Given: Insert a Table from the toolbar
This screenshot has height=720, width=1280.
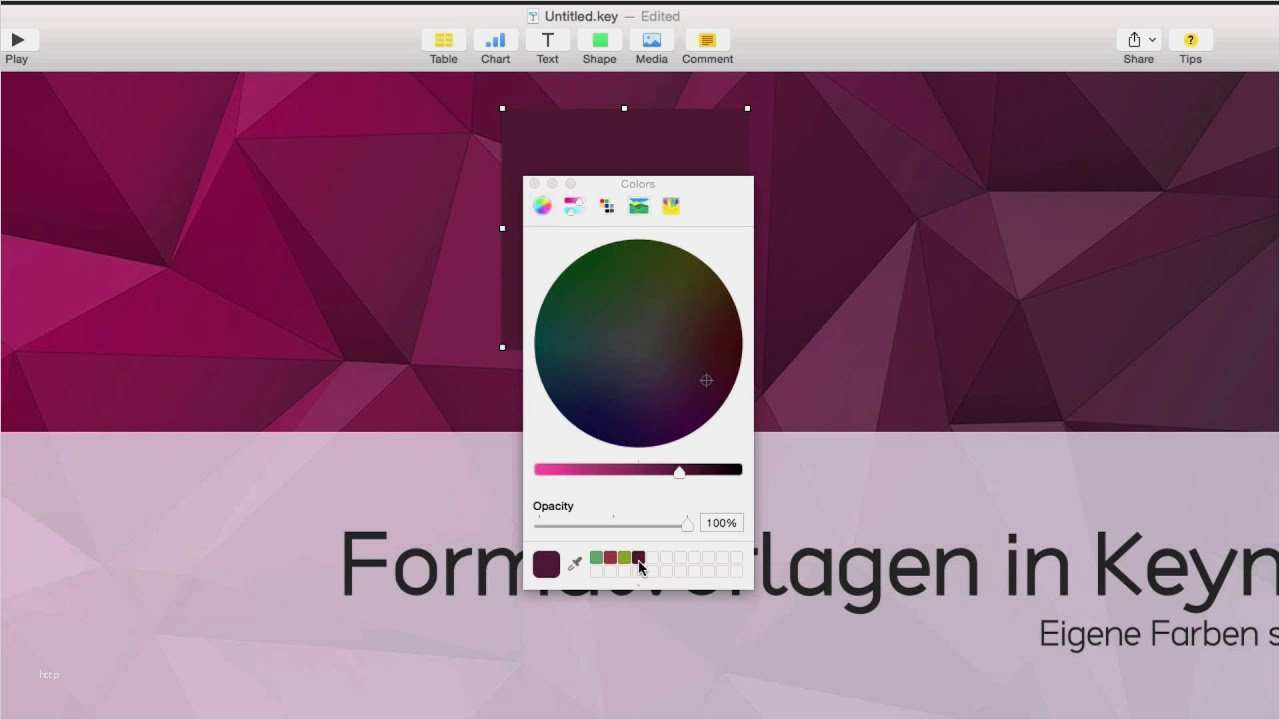Looking at the screenshot, I should click(443, 40).
